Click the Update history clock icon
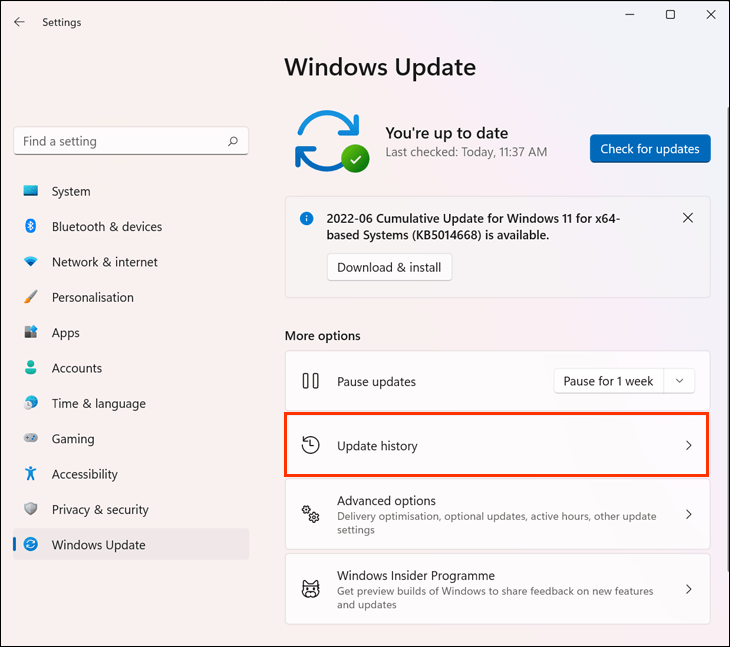 (x=311, y=445)
